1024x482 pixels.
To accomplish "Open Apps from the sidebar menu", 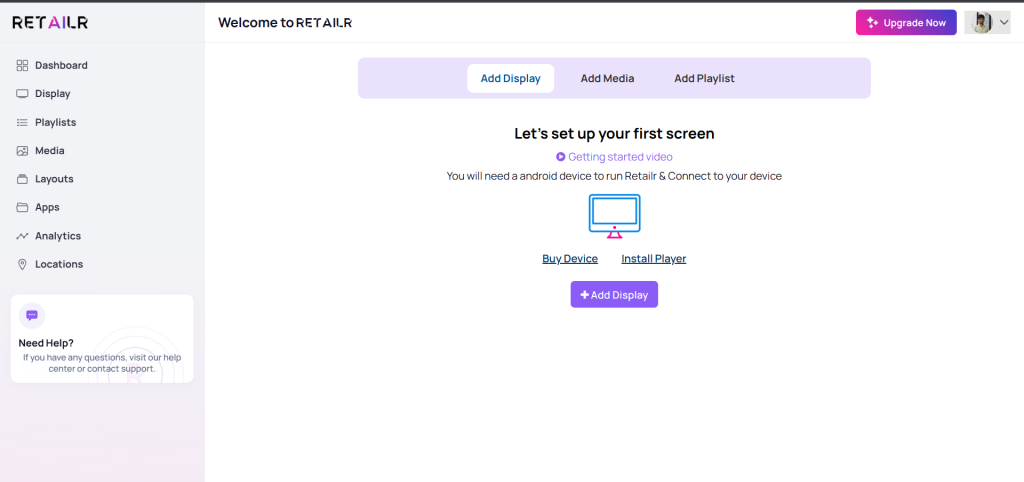I will [x=47, y=207].
